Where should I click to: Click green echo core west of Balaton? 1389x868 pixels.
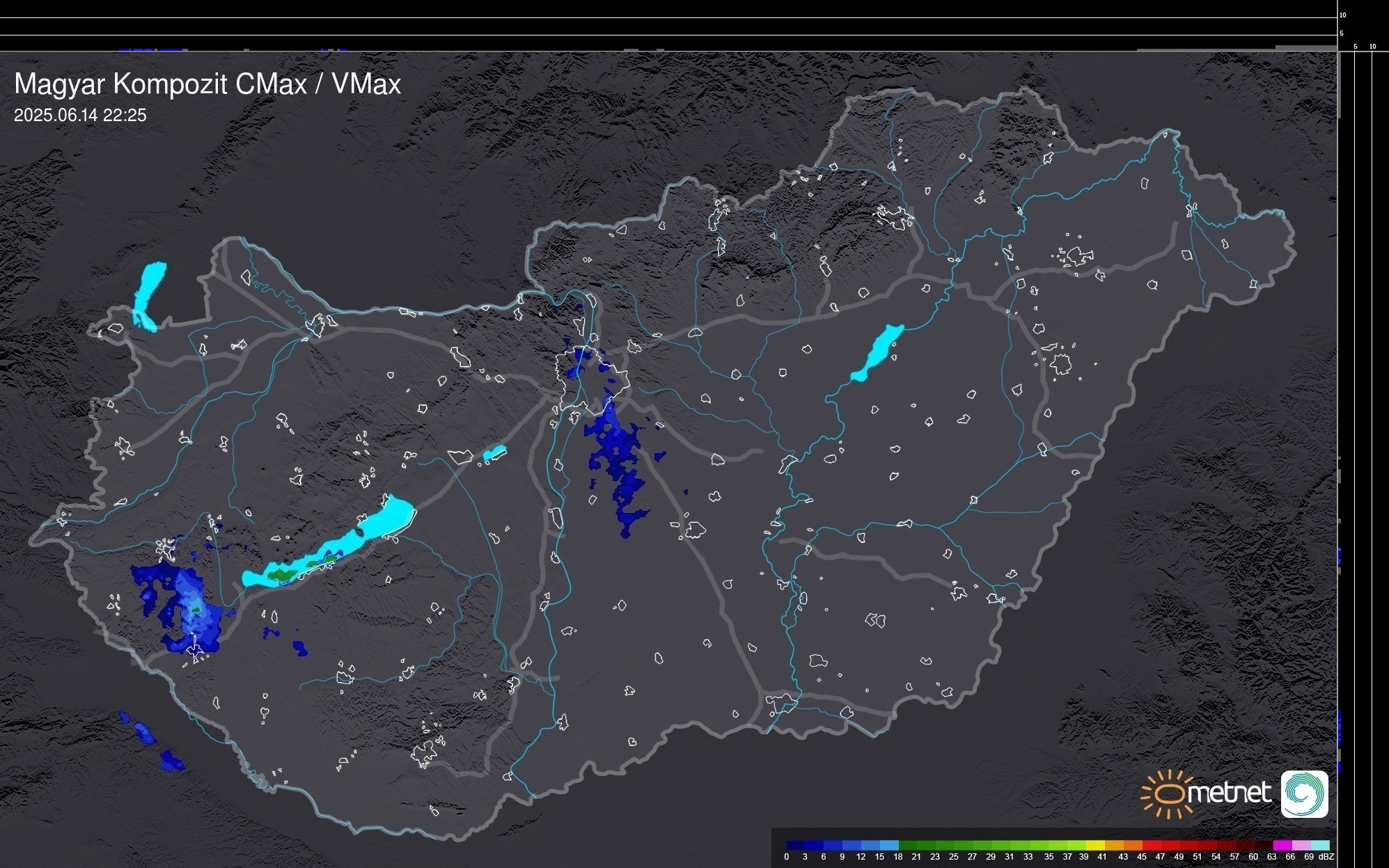point(196,610)
